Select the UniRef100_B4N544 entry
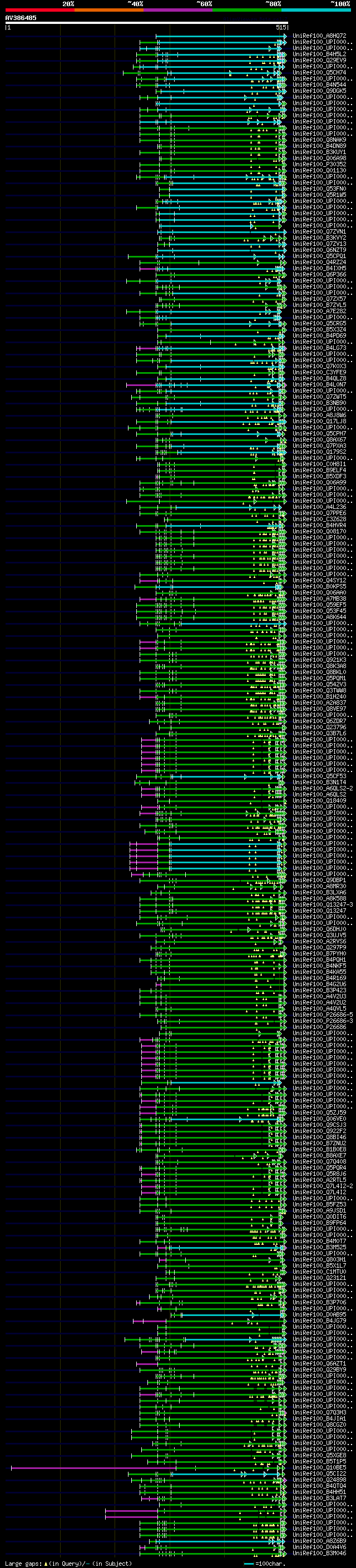This screenshot has width=356, height=1568. point(319,85)
